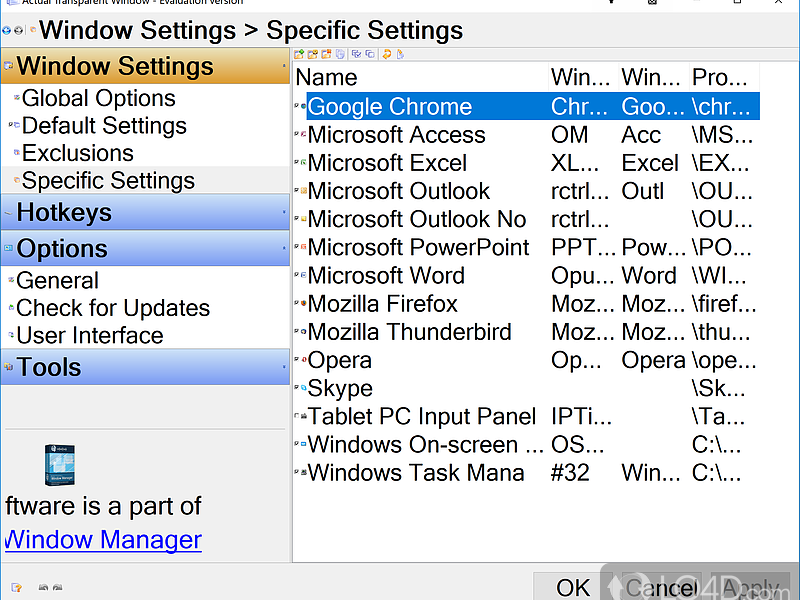Click the Pro... column header

pos(724,78)
